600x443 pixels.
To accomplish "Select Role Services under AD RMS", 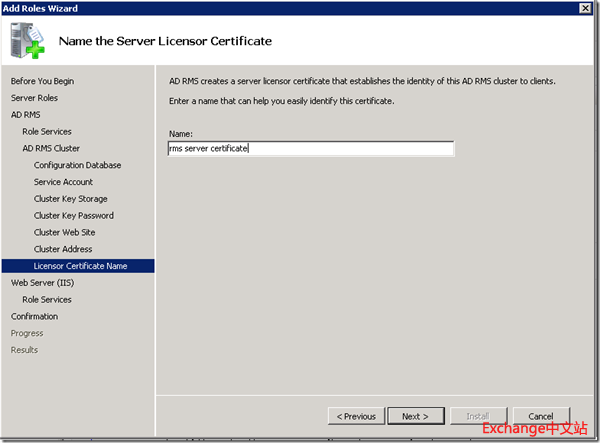I will click(x=47, y=132).
